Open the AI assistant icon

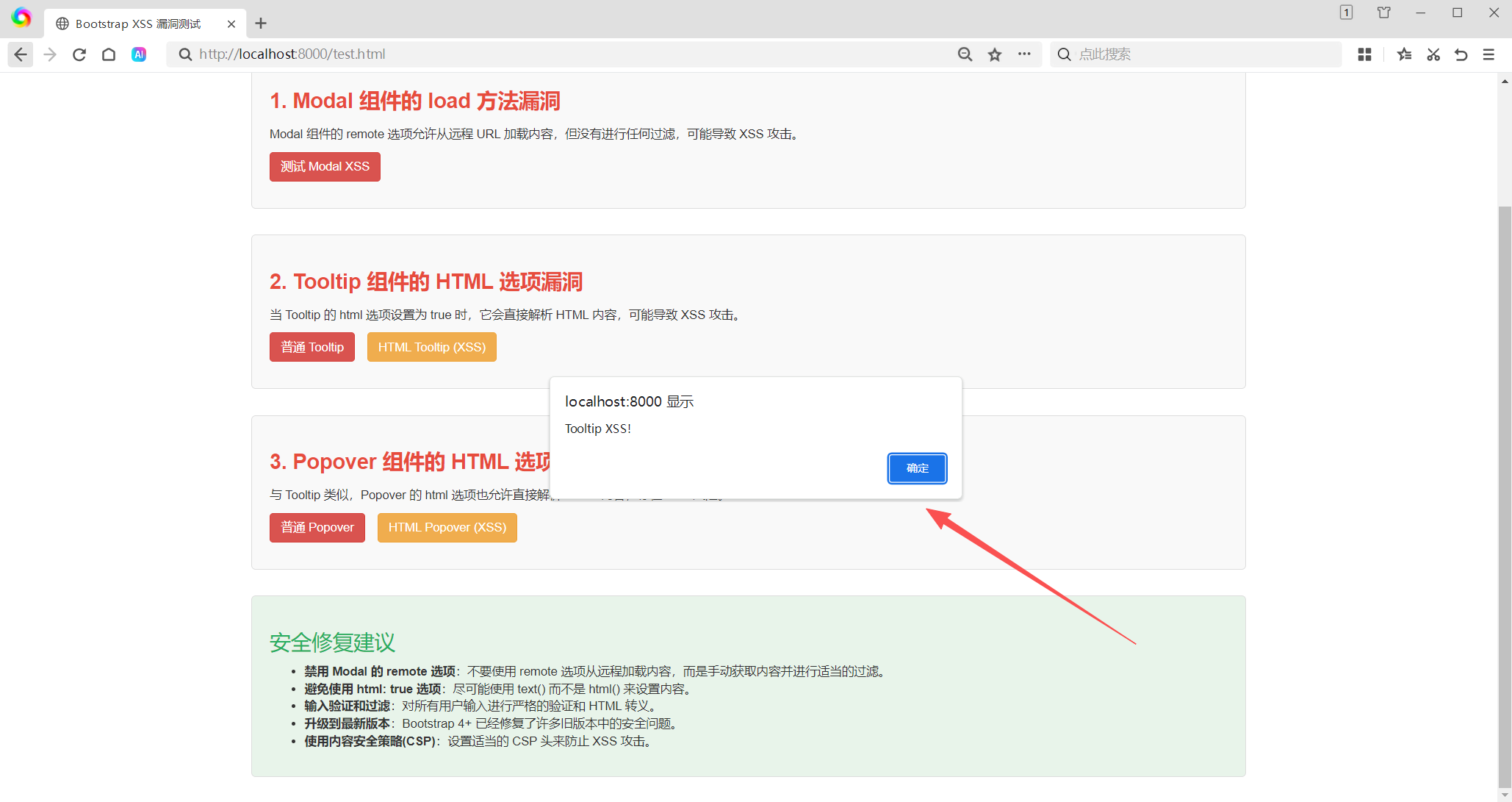coord(139,54)
